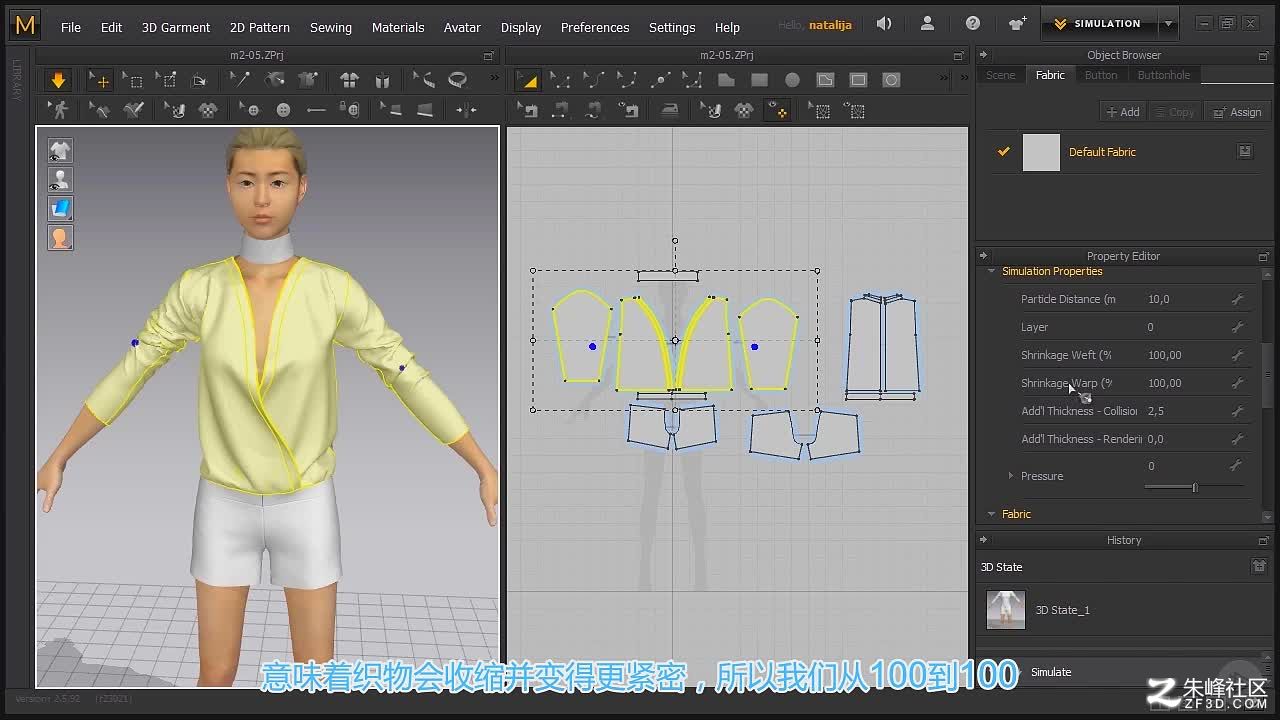Toggle the highlighted eye-with-dots display icon
This screenshot has height=720, width=1280.
(776, 110)
